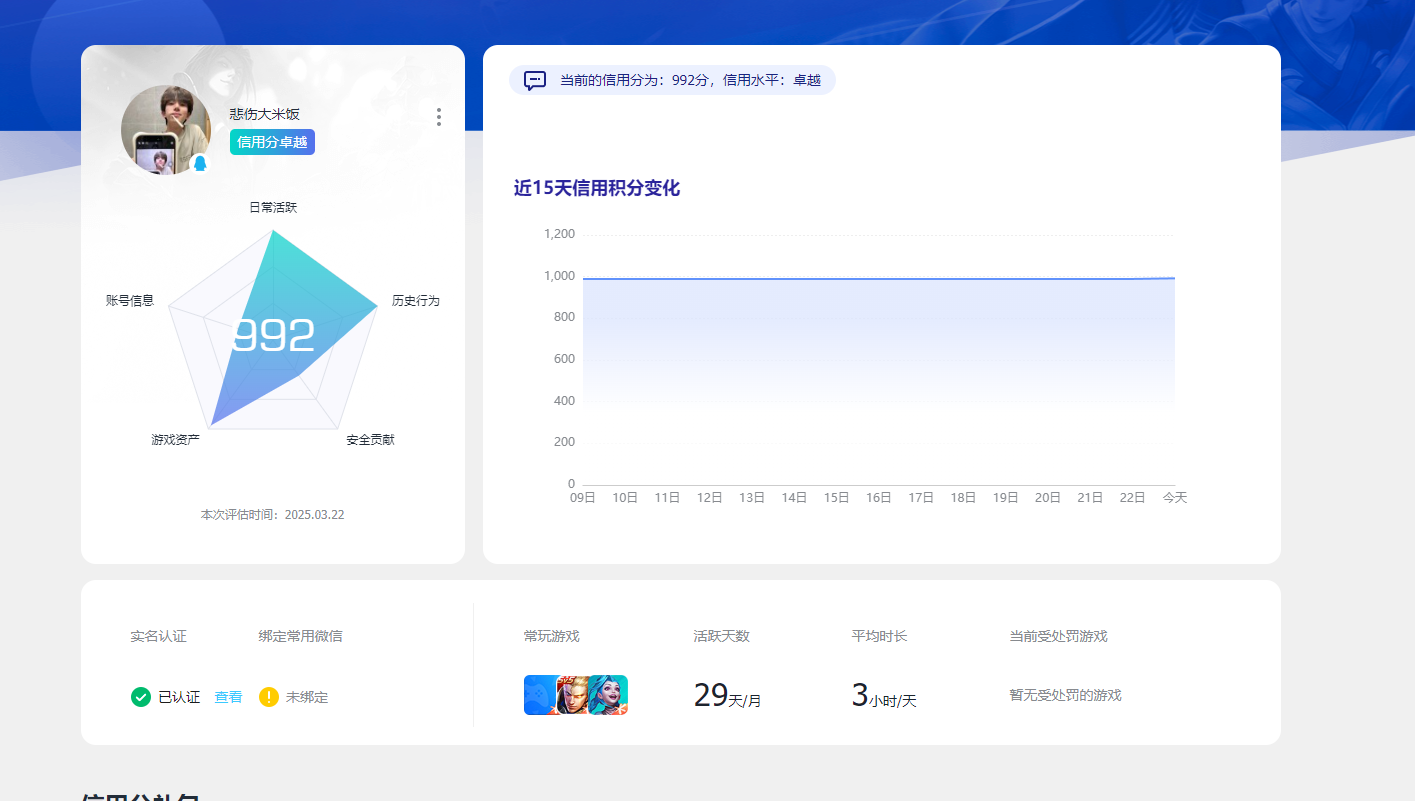
Task: Click the blue-haired character game icon
Action: click(608, 695)
